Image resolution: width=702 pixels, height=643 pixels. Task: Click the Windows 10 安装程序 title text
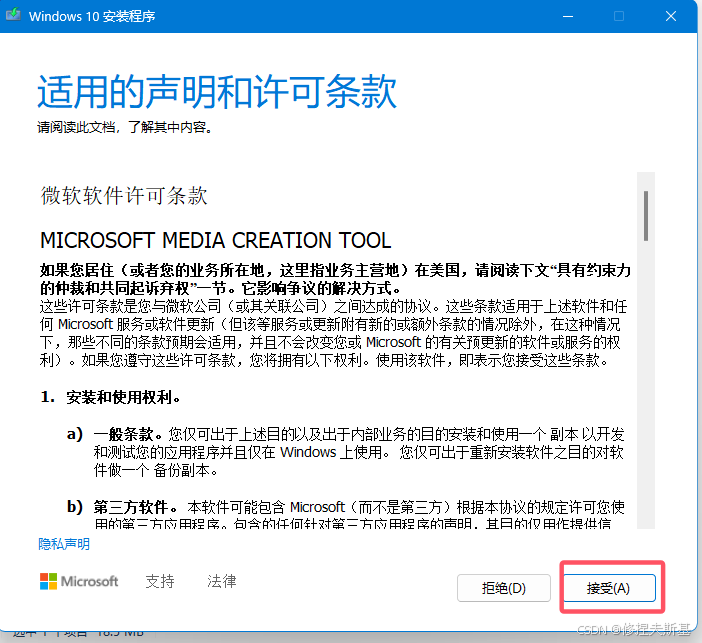tap(92, 16)
